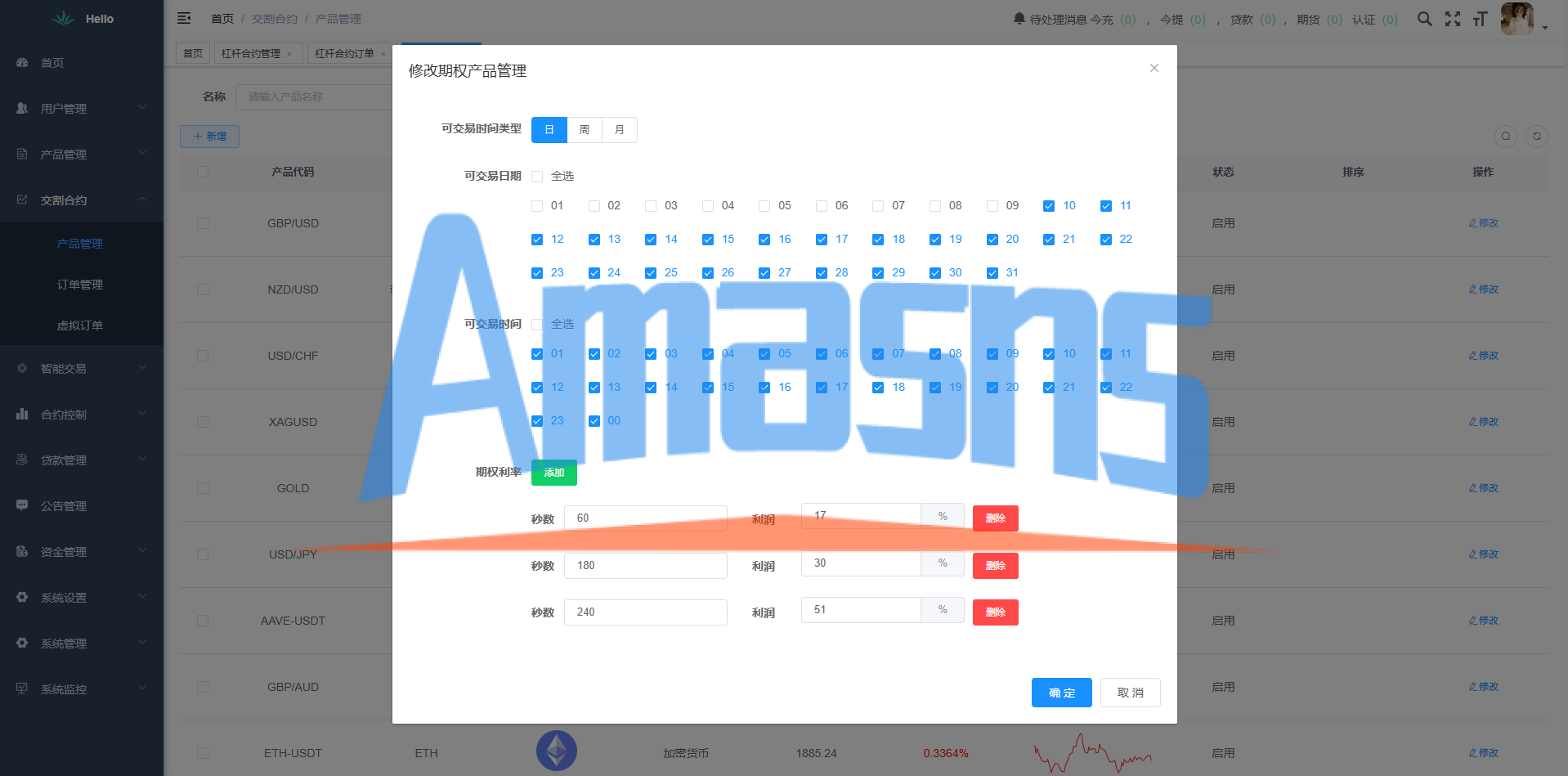Toggle fullscreen mode icon in top bar

point(1453,19)
